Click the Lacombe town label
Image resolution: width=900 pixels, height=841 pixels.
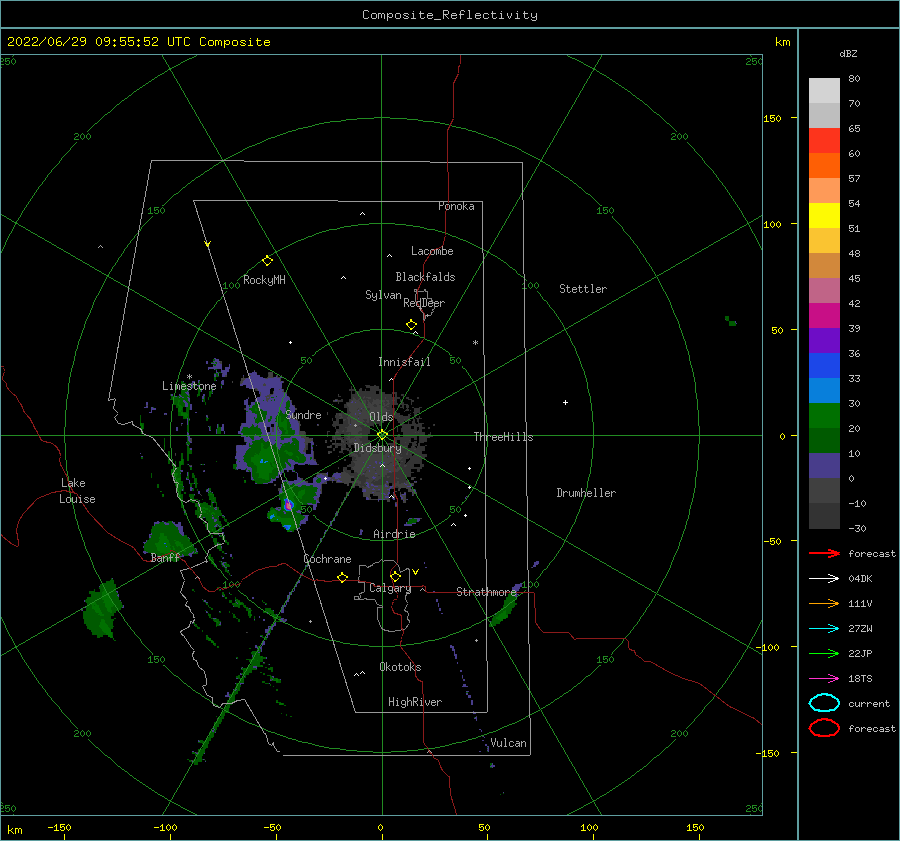pyautogui.click(x=432, y=251)
